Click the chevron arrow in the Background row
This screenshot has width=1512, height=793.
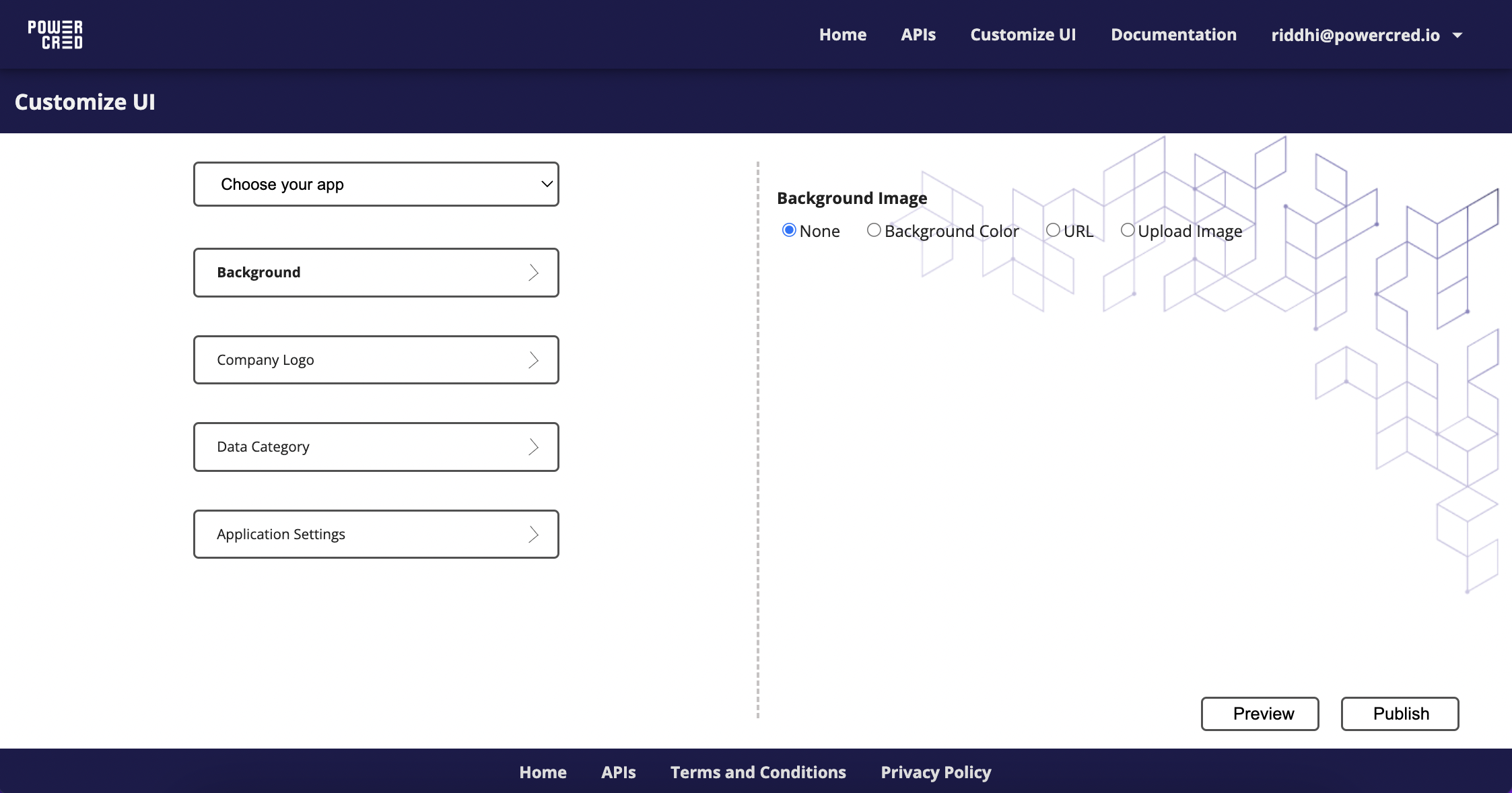pos(533,273)
